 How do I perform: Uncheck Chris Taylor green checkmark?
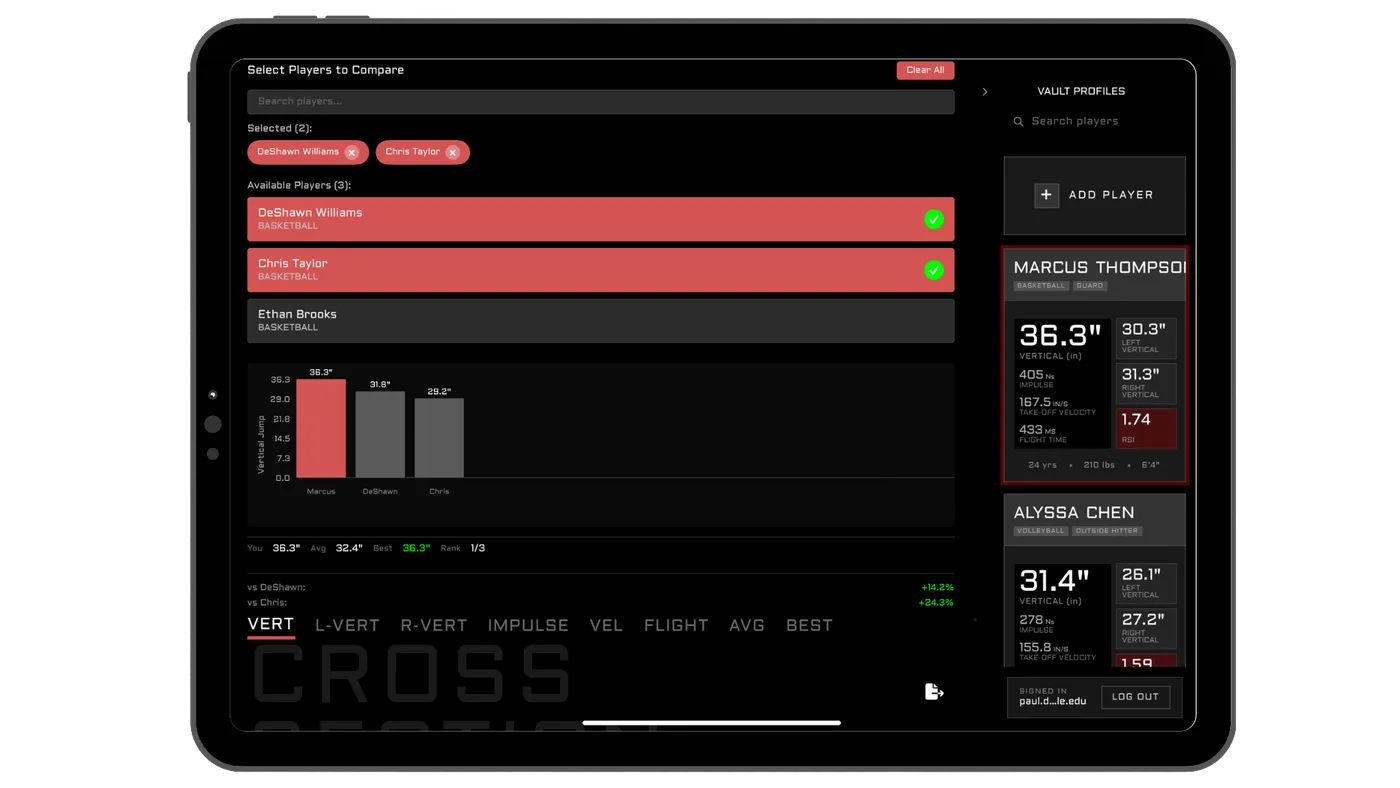934,270
